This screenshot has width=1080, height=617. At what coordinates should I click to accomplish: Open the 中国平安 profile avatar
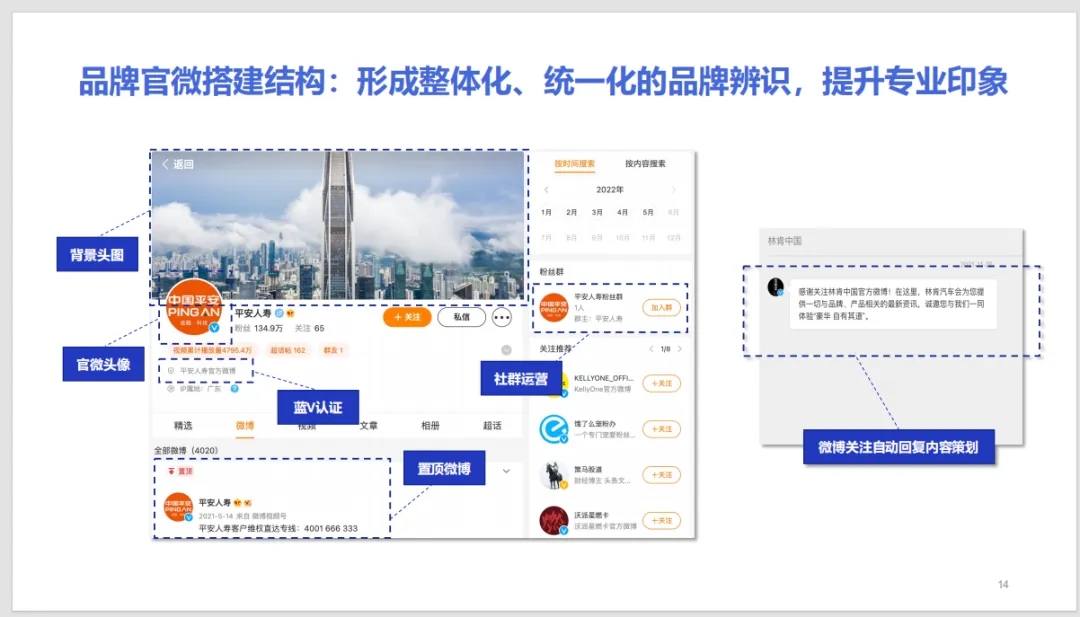pos(194,308)
